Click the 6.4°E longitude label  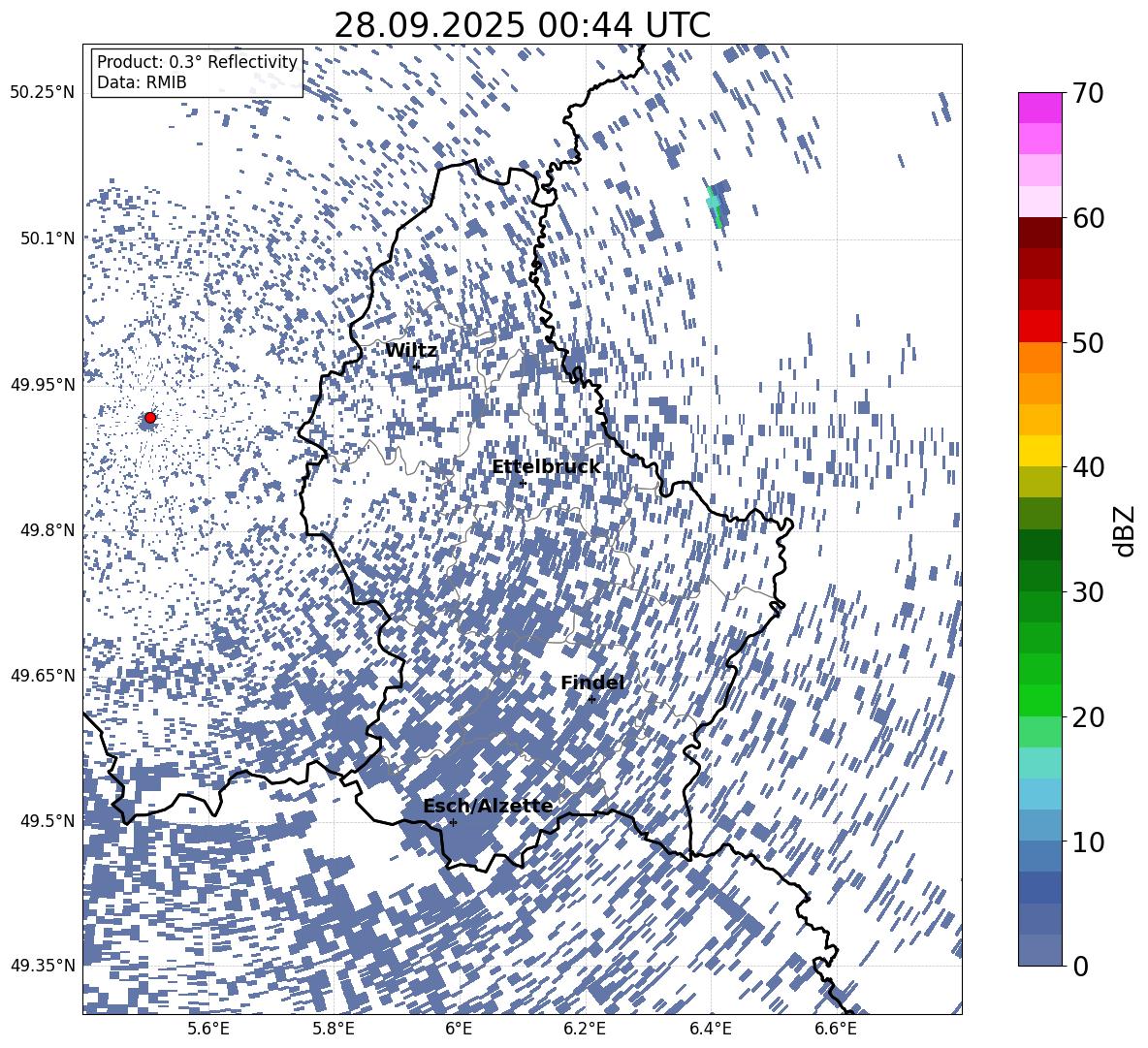(710, 1029)
